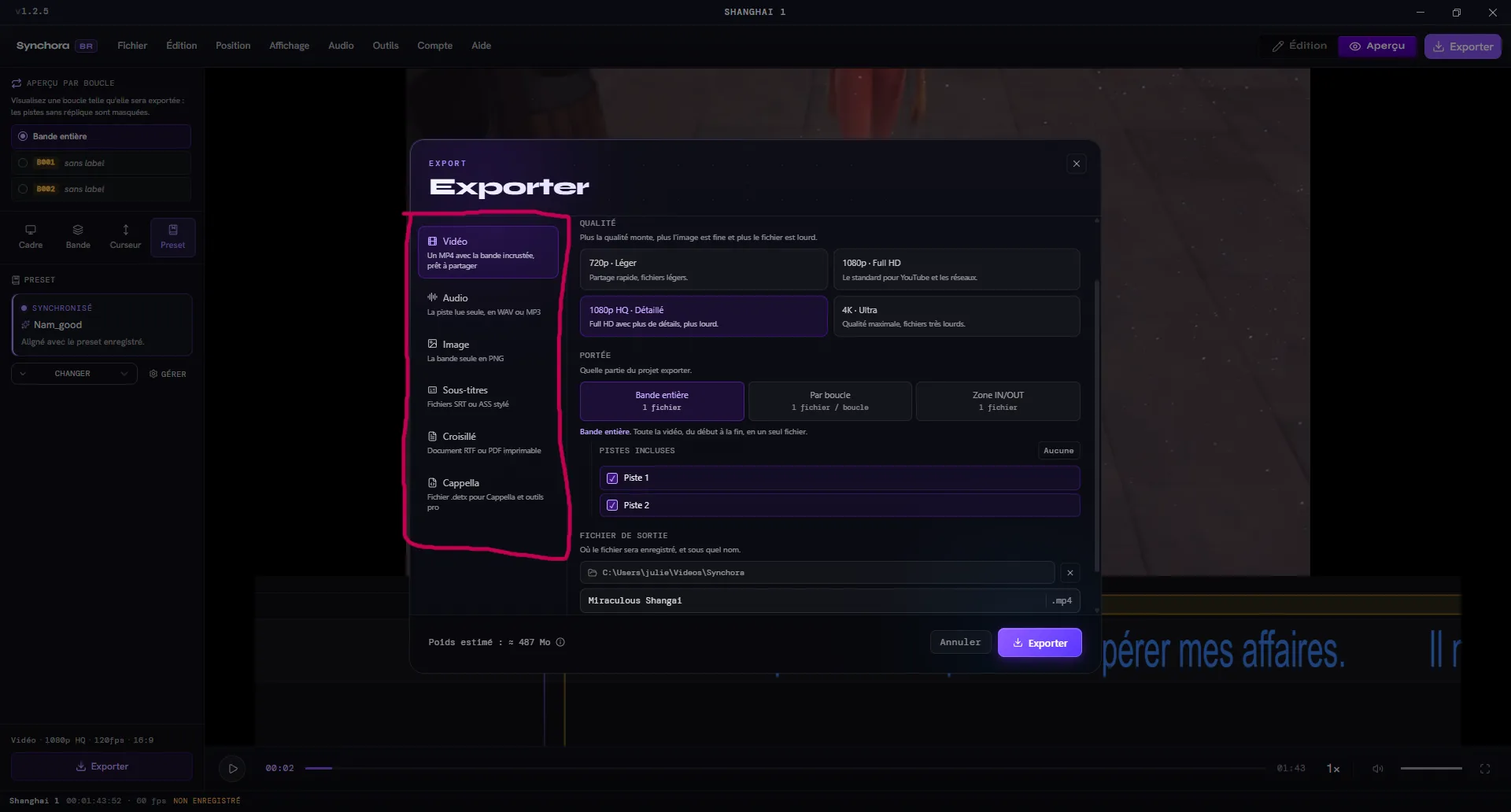Click Annuler to cancel export
Viewport: 1511px width, 812px height.
[960, 643]
